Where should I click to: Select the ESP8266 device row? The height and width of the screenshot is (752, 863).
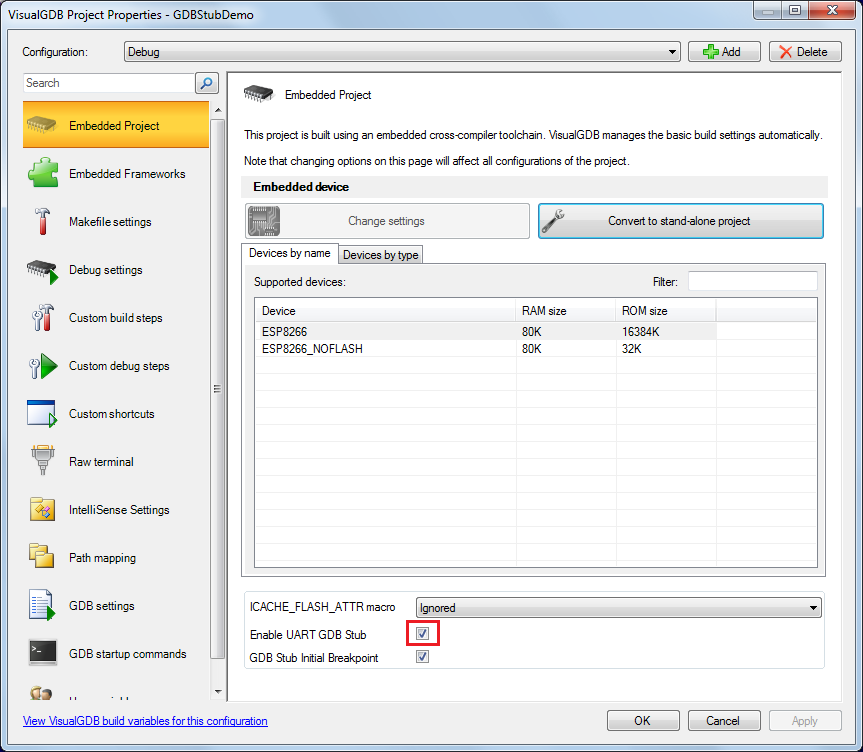485,331
